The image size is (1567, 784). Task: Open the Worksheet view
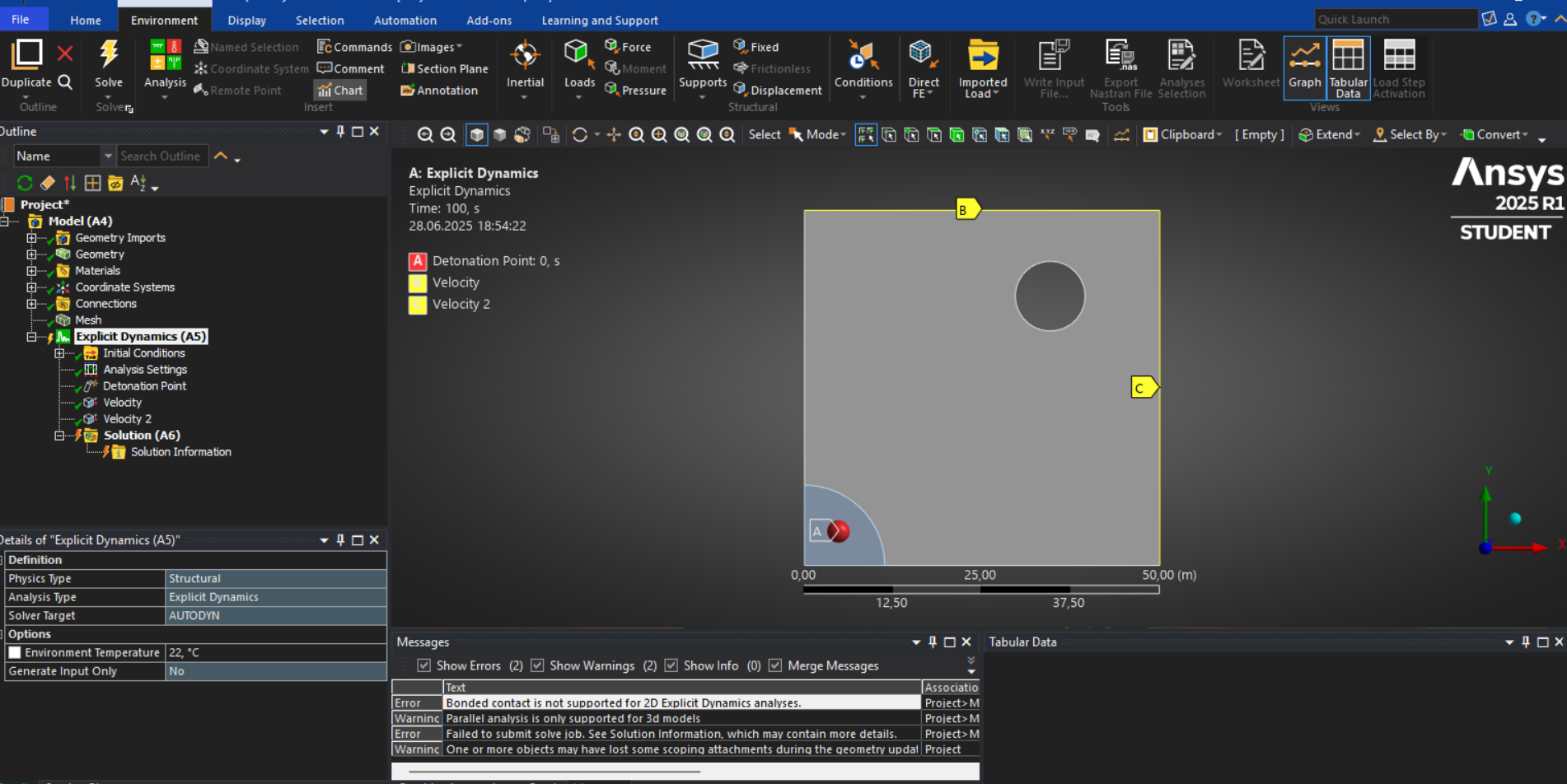coord(1251,64)
